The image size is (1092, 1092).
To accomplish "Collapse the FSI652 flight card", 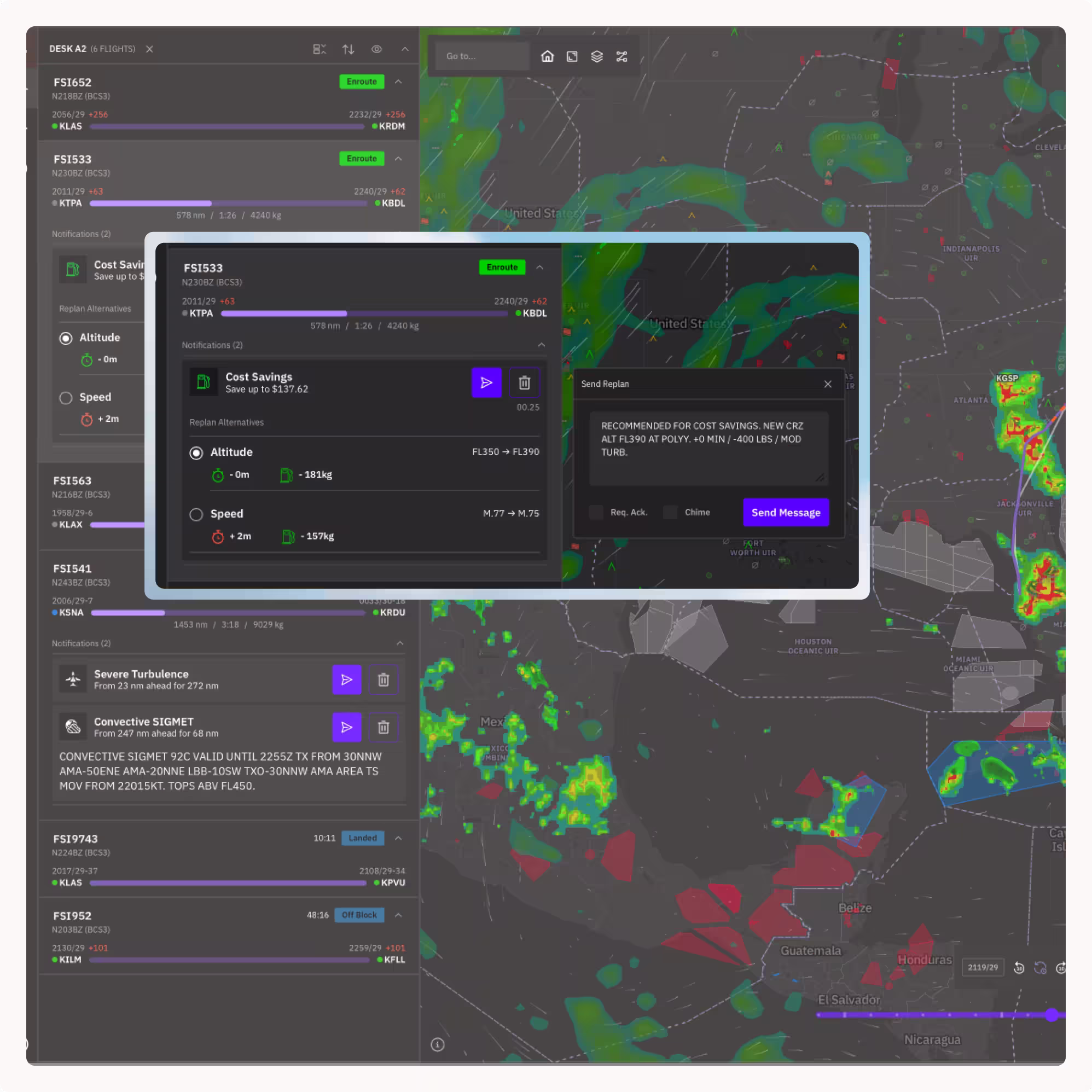I will 398,82.
